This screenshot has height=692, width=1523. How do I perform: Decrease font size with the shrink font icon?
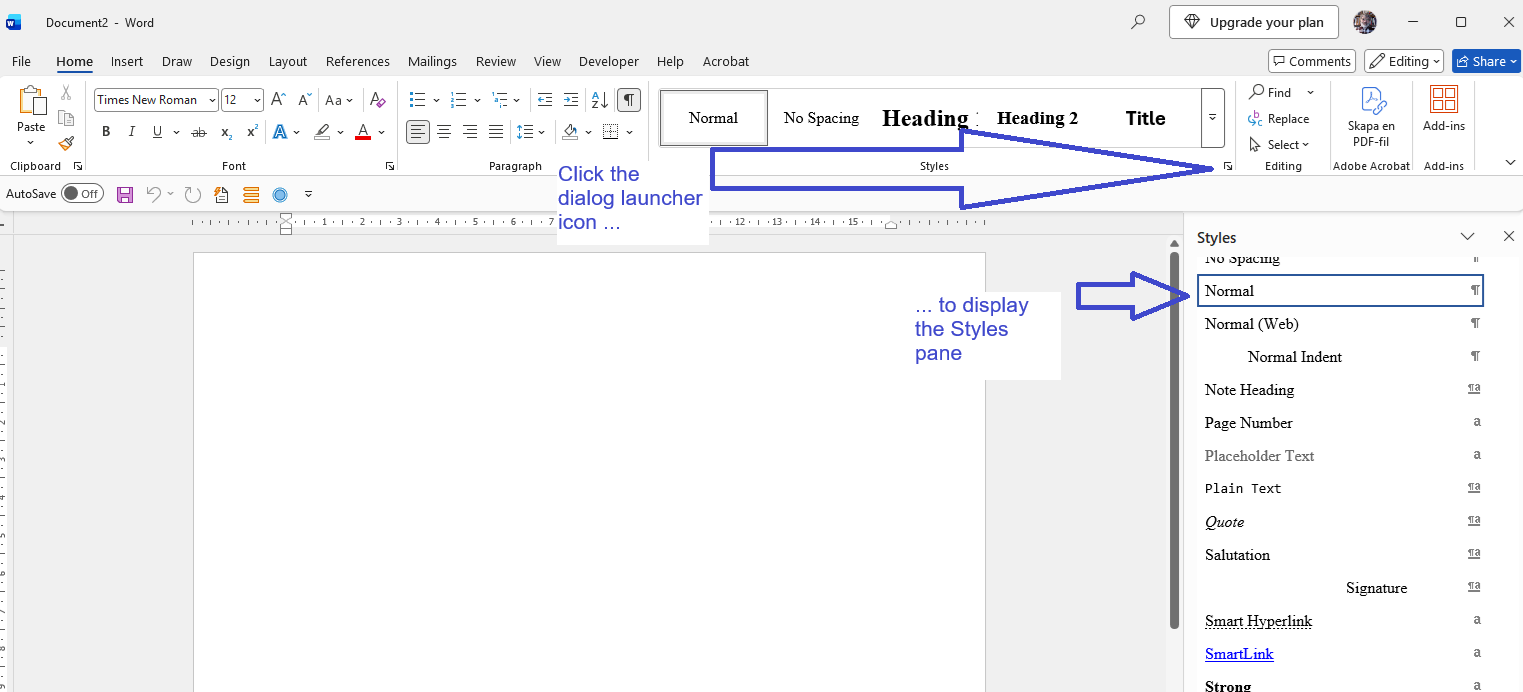tap(304, 100)
